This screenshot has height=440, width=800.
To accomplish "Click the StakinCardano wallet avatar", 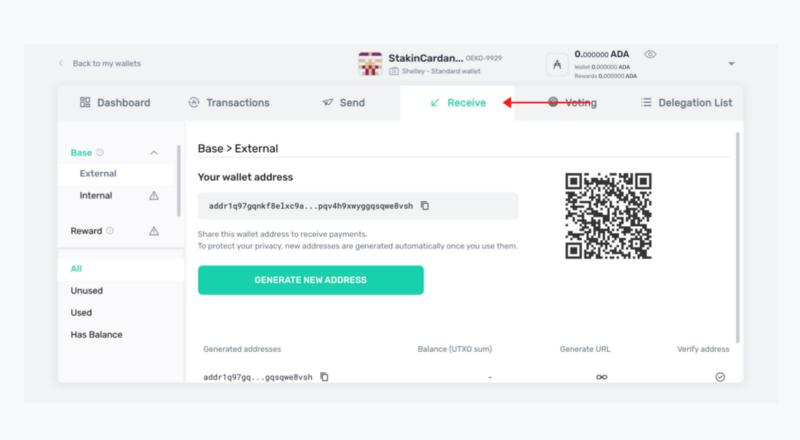I will 370,64.
